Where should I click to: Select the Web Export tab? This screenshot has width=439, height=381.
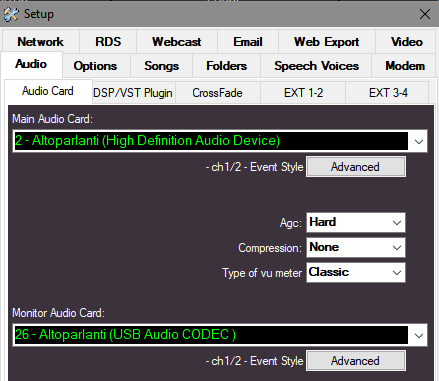point(327,42)
